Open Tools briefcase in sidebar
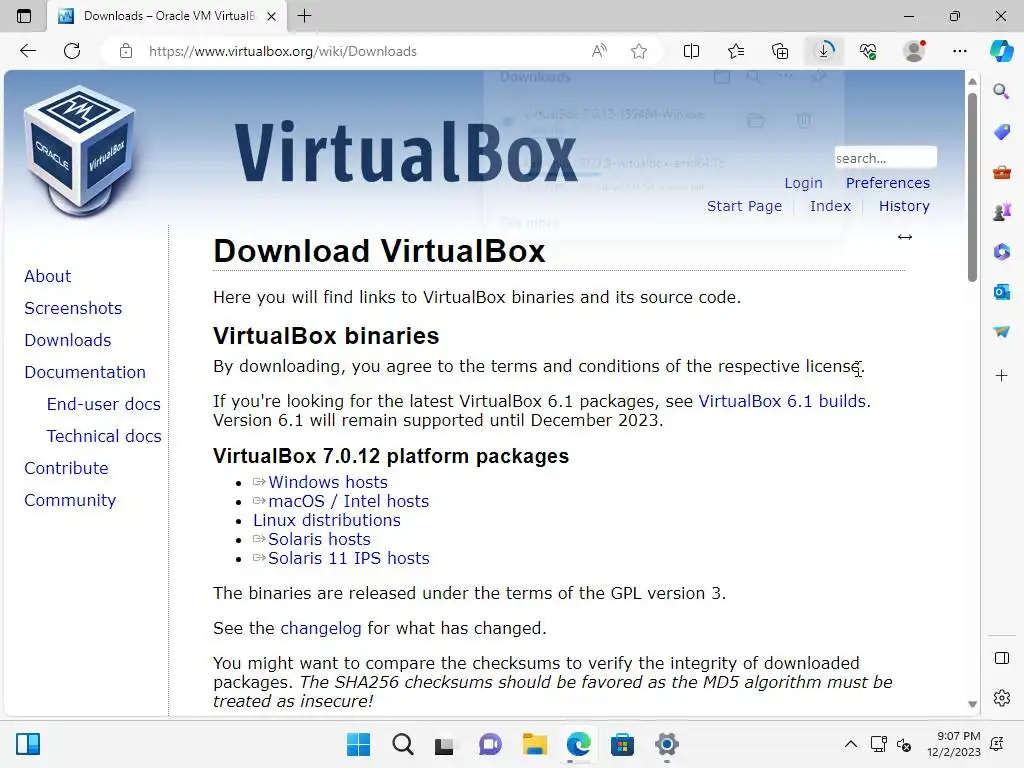 pyautogui.click(x=1001, y=172)
